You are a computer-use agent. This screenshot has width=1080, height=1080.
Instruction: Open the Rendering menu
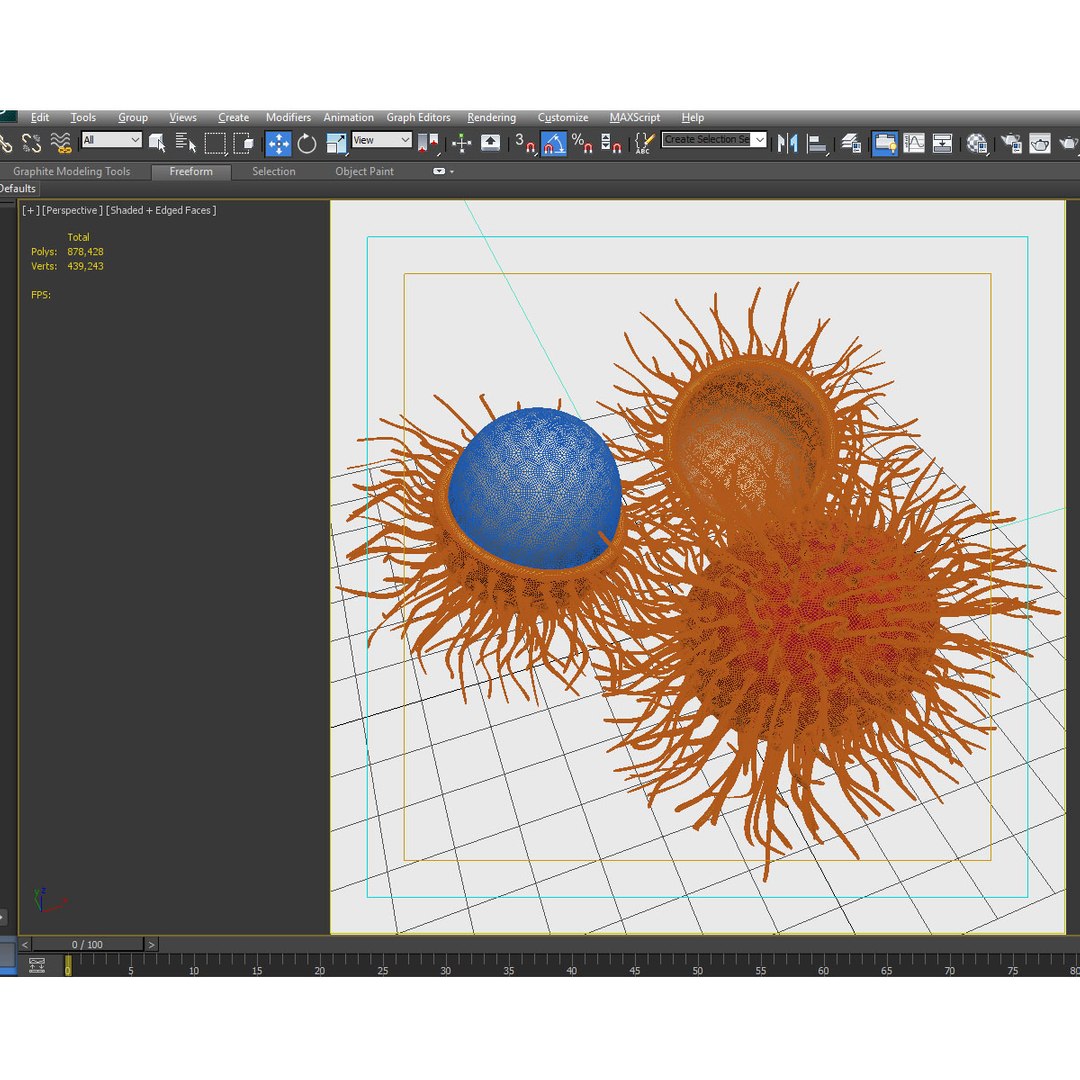point(491,117)
